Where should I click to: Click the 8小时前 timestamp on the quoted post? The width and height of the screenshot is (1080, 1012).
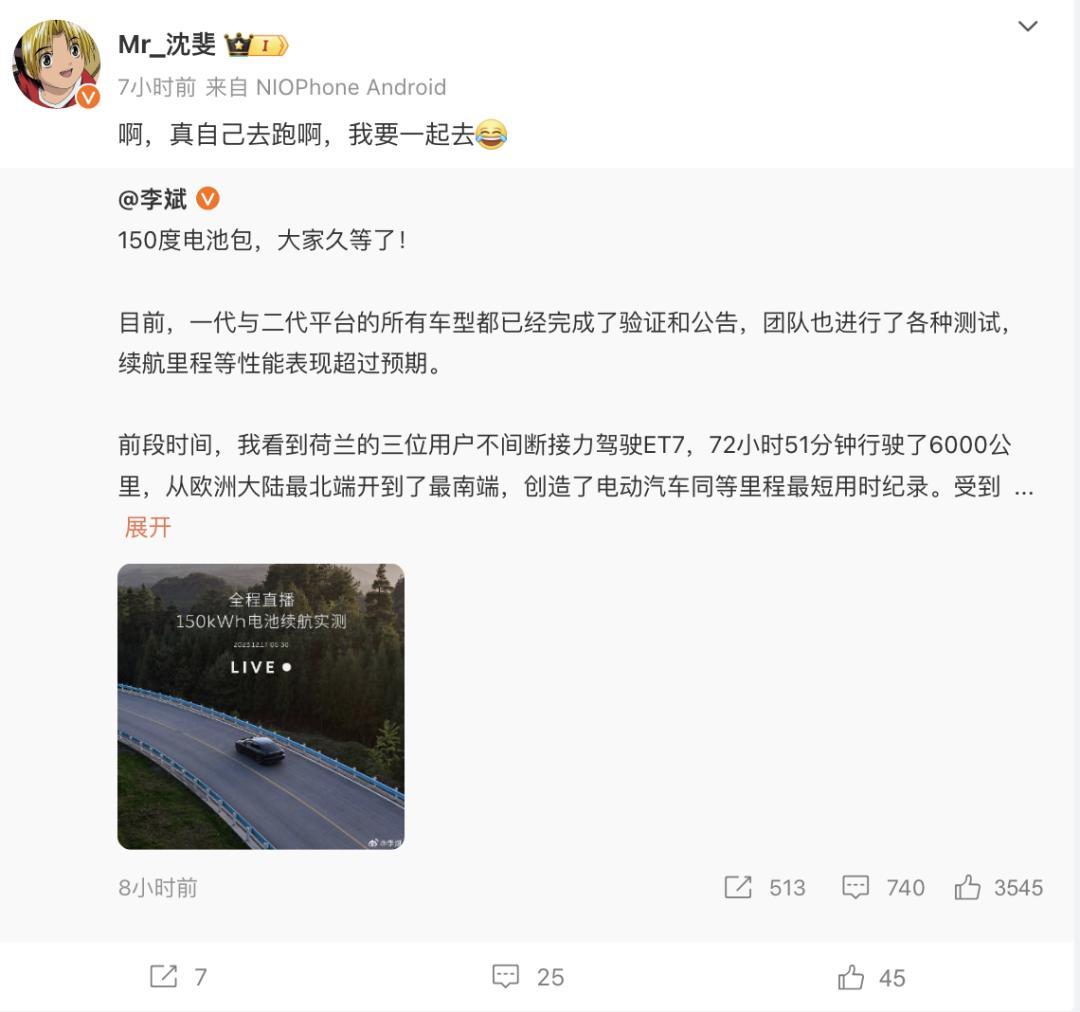pos(158,887)
